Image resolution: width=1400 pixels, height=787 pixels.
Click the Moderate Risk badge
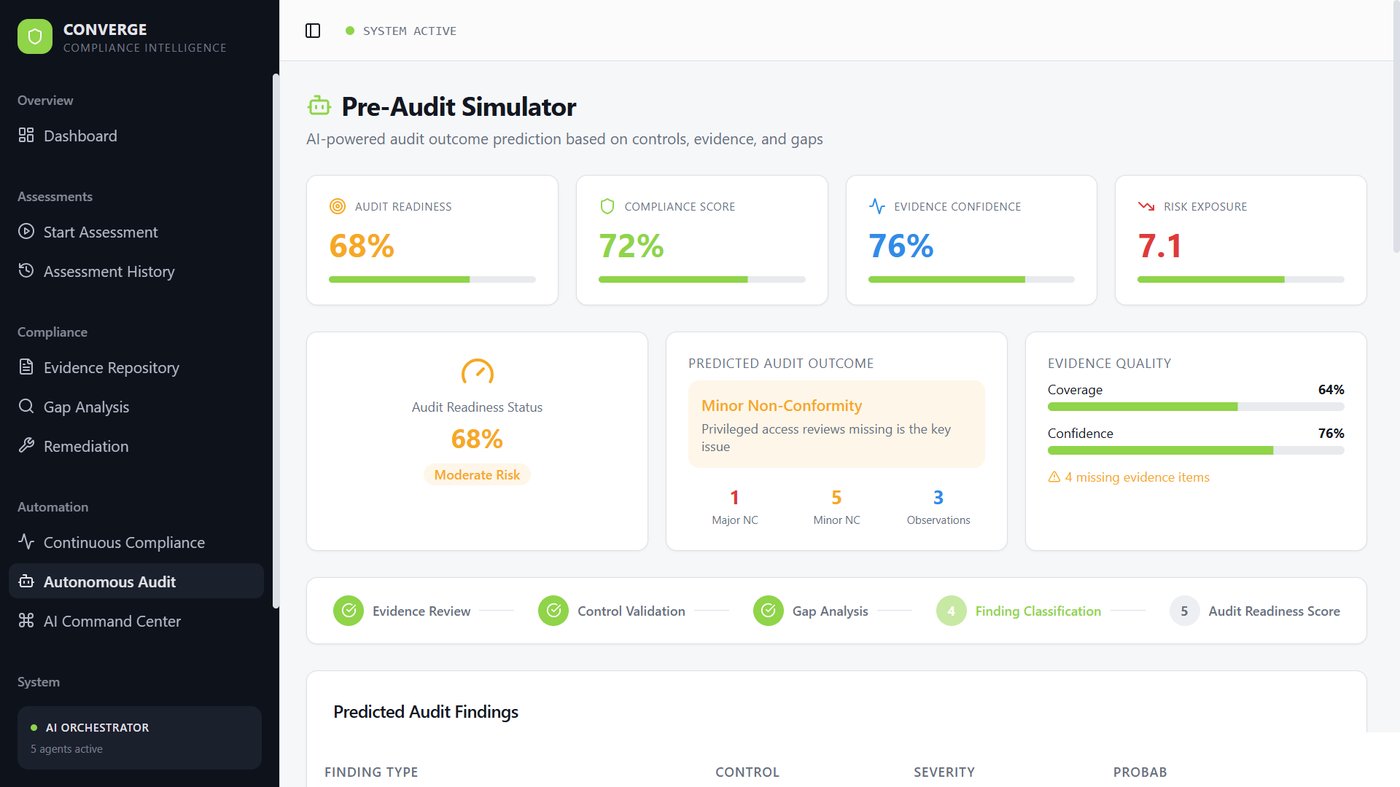[477, 475]
